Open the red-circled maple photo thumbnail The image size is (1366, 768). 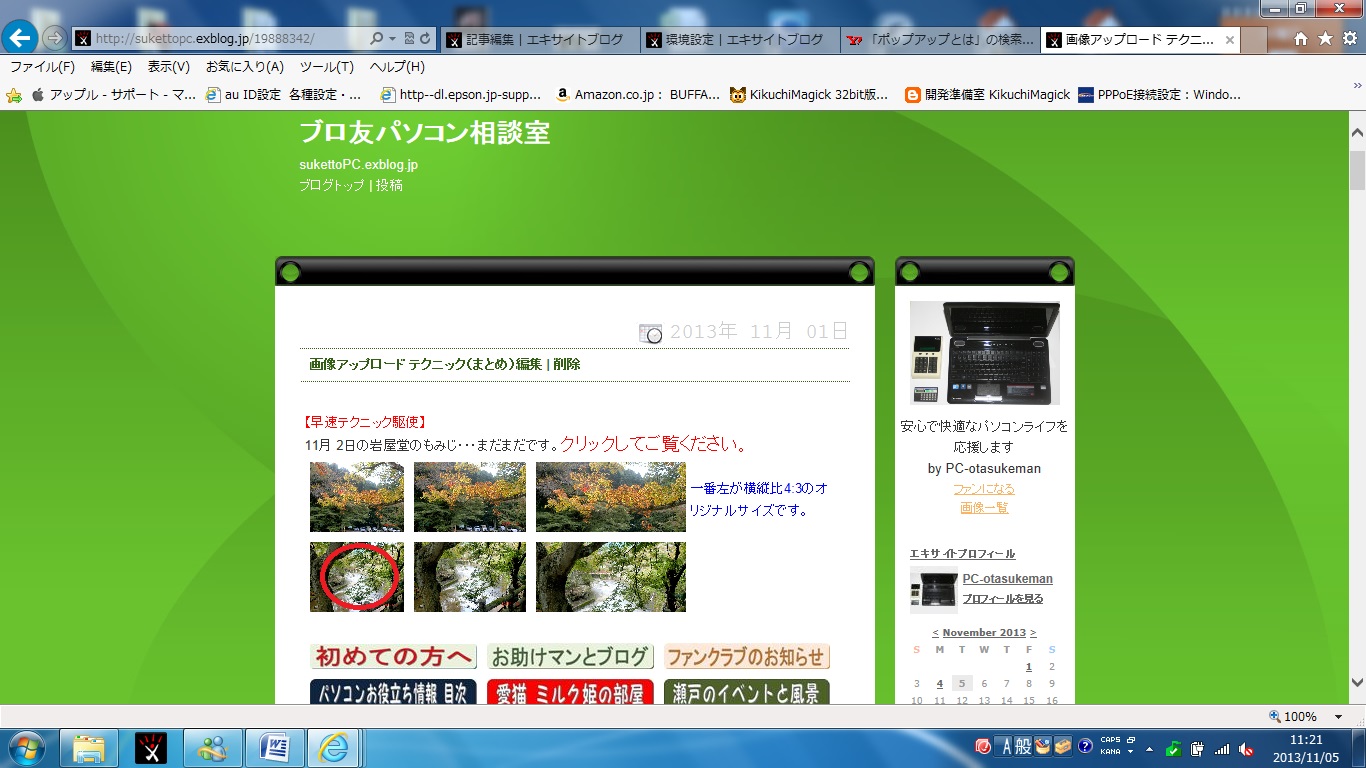357,577
